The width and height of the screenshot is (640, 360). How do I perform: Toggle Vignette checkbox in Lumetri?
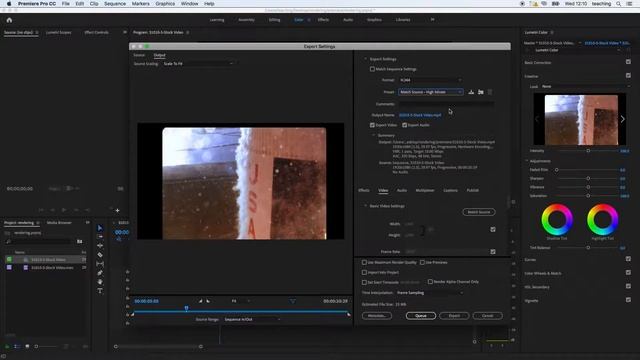[628, 300]
